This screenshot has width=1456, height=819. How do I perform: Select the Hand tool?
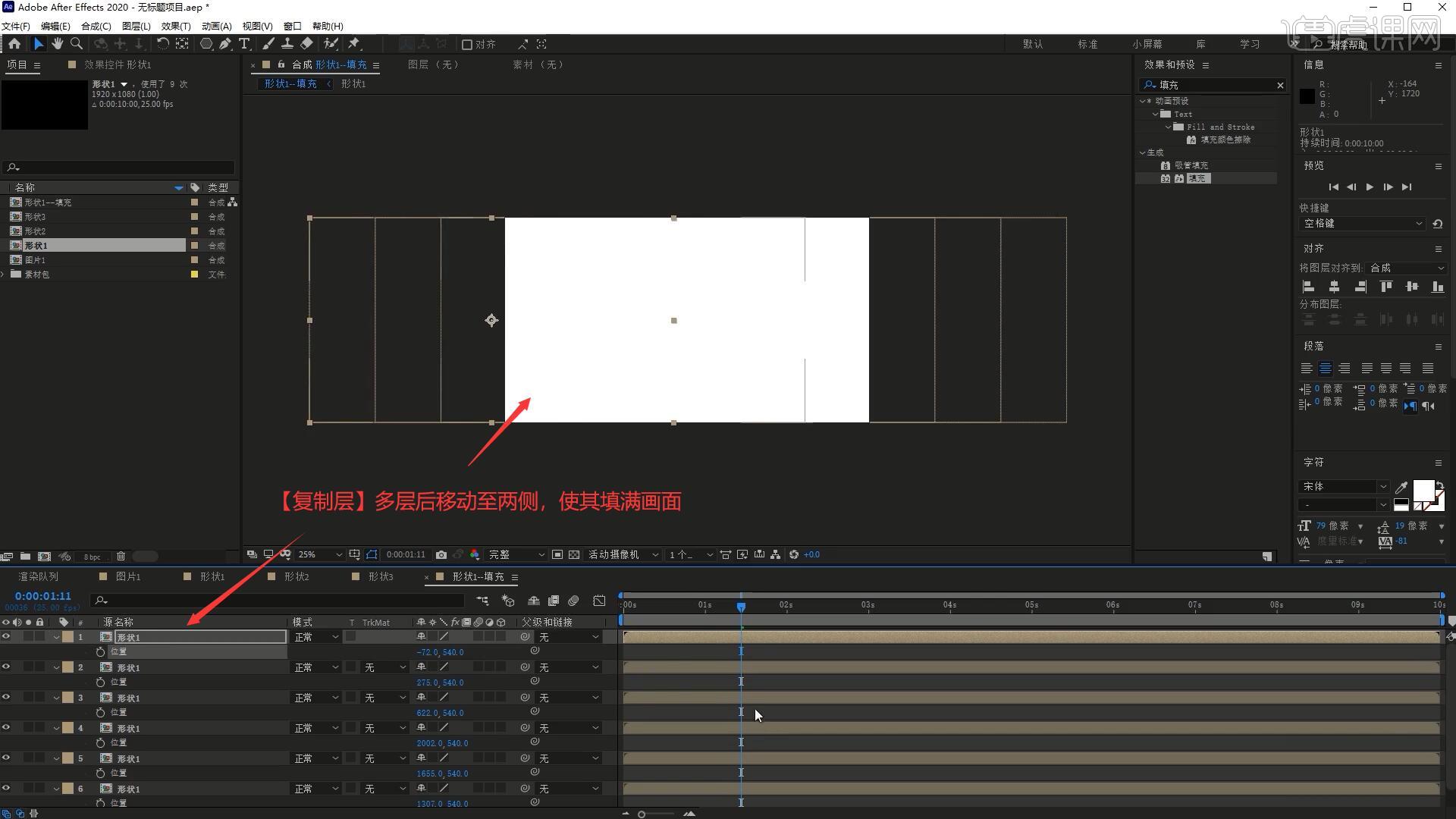(58, 44)
